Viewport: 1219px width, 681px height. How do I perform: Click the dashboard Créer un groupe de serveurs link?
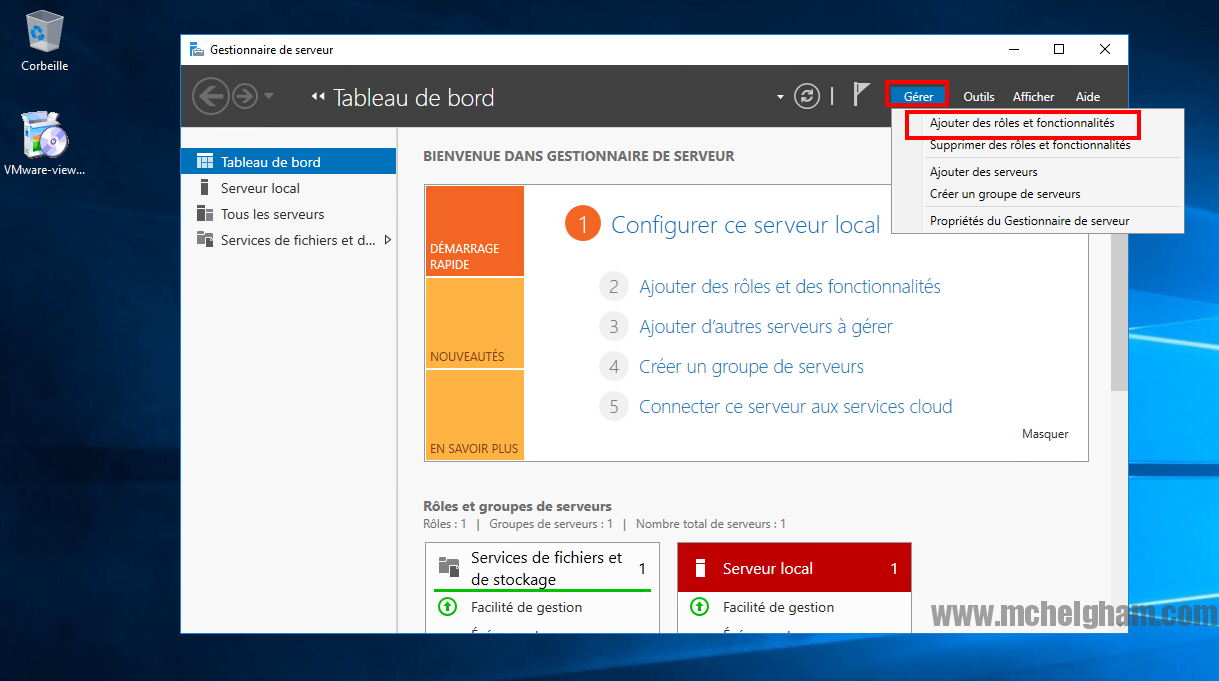click(x=751, y=367)
